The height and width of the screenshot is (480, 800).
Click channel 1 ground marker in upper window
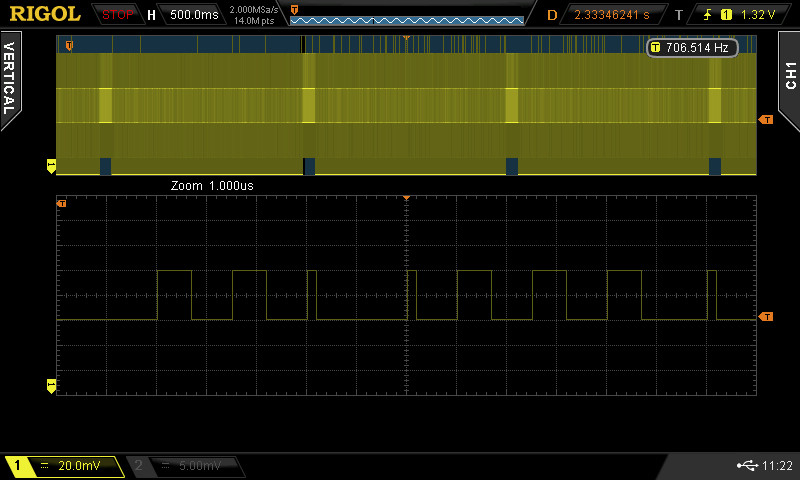click(51, 164)
